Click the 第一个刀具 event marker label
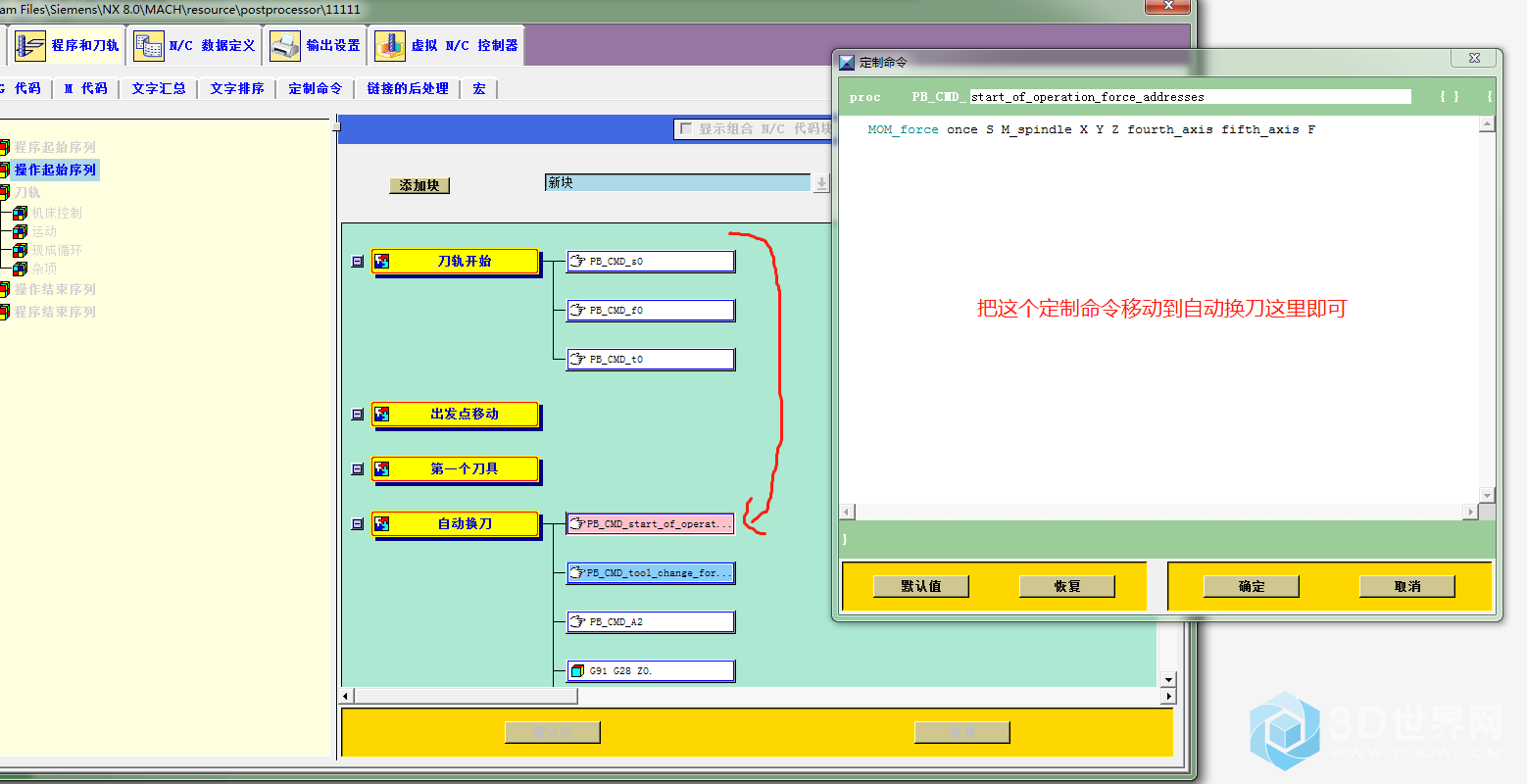 (465, 469)
